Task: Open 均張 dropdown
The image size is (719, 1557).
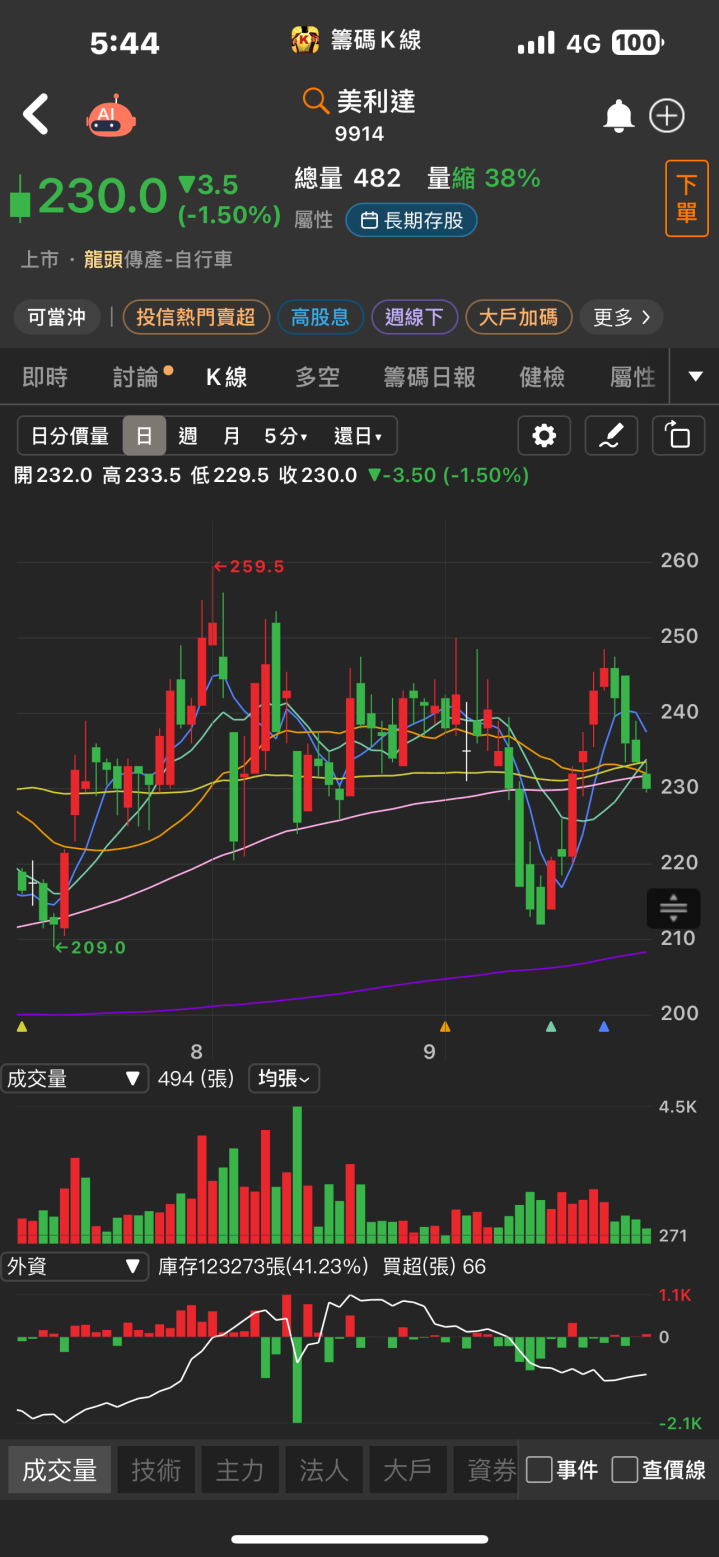Action: click(x=284, y=1078)
